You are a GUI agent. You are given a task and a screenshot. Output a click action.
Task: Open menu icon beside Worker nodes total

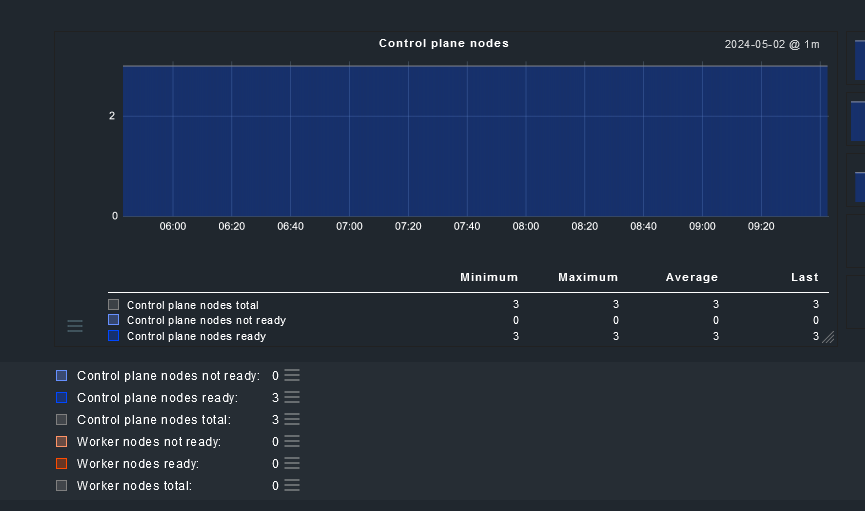click(x=292, y=485)
